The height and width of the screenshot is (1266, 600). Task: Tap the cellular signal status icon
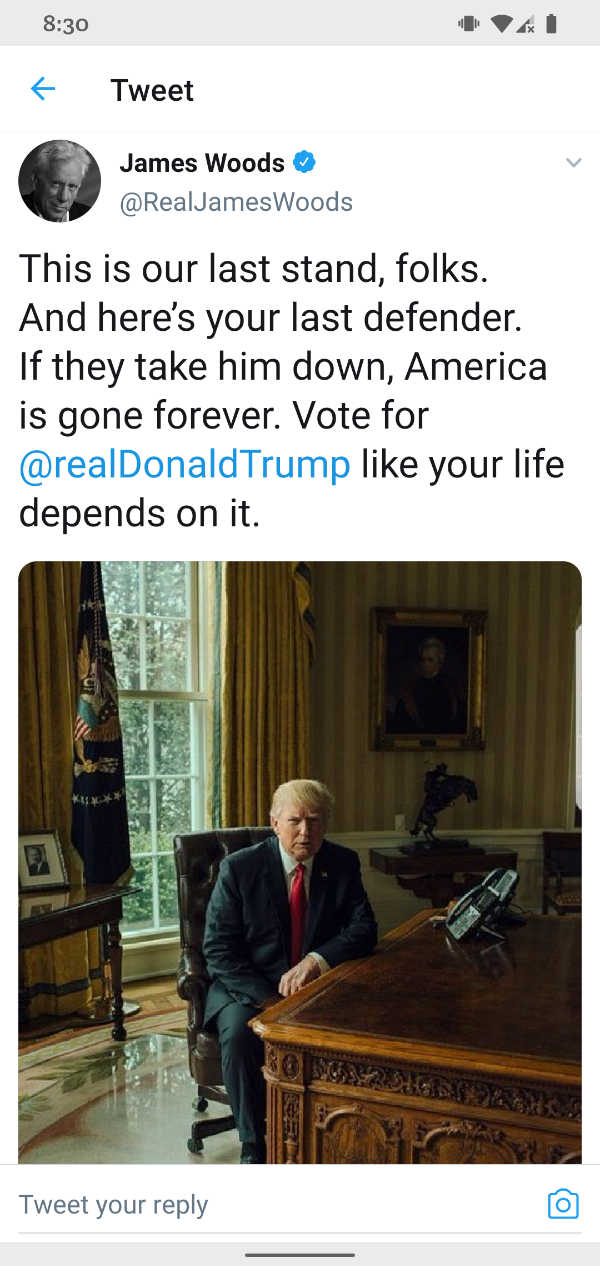(524, 24)
